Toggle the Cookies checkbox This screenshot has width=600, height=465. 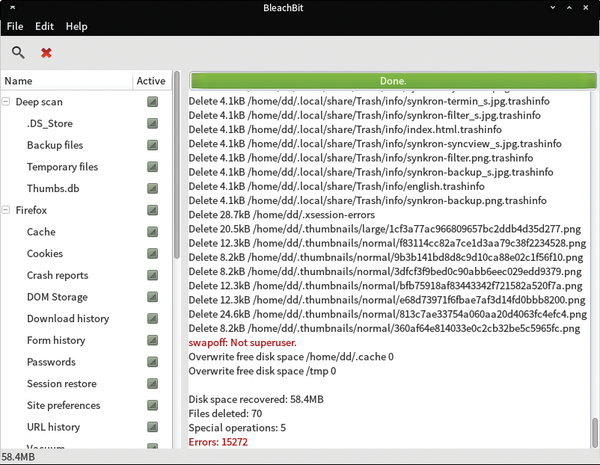coord(153,253)
